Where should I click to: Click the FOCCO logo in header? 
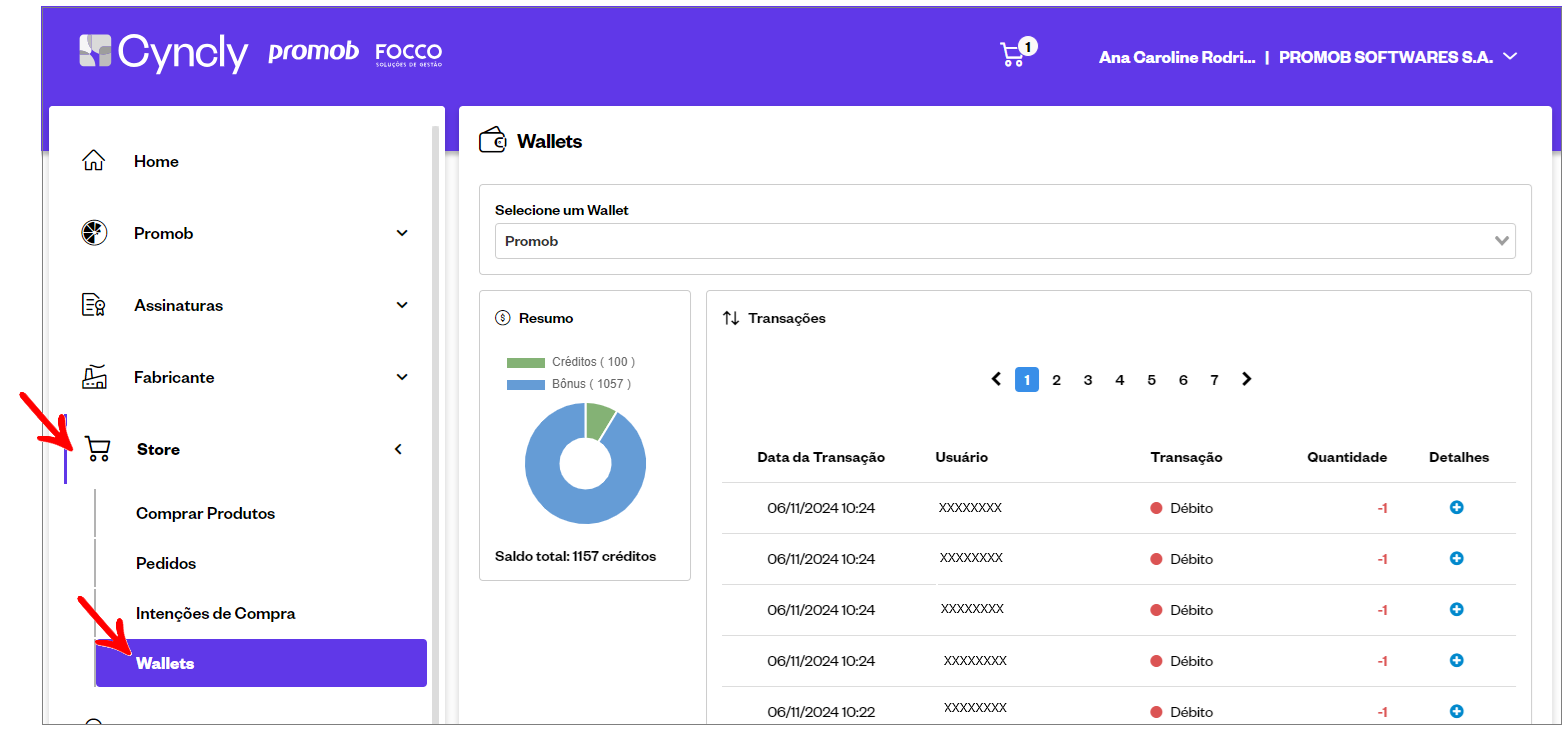[x=408, y=54]
